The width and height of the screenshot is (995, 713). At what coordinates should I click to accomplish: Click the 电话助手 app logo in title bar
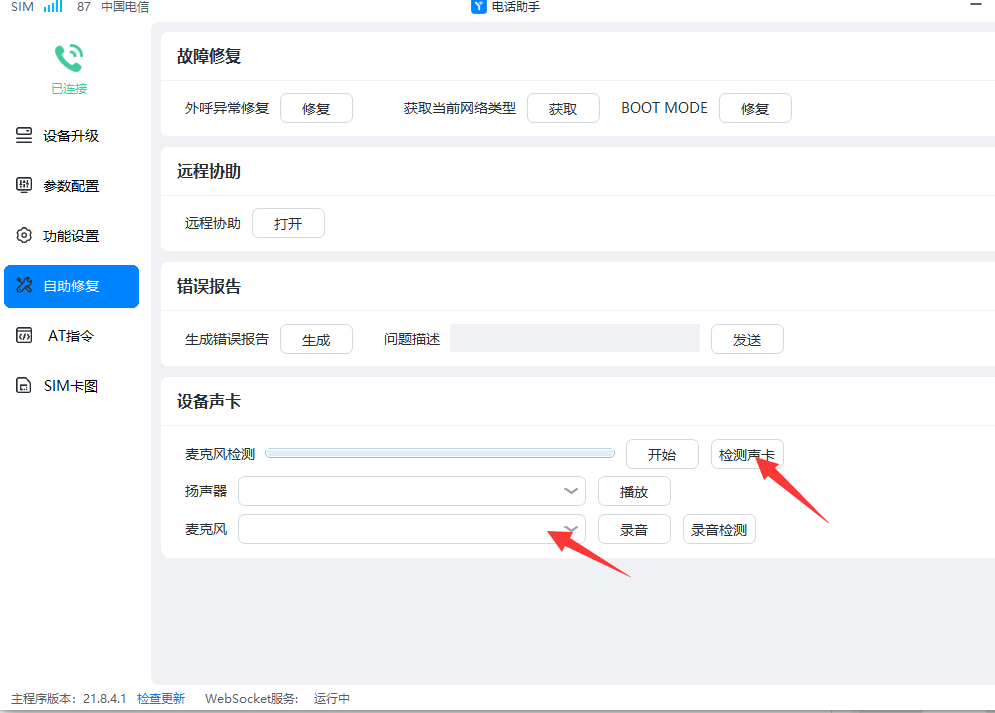[x=478, y=6]
